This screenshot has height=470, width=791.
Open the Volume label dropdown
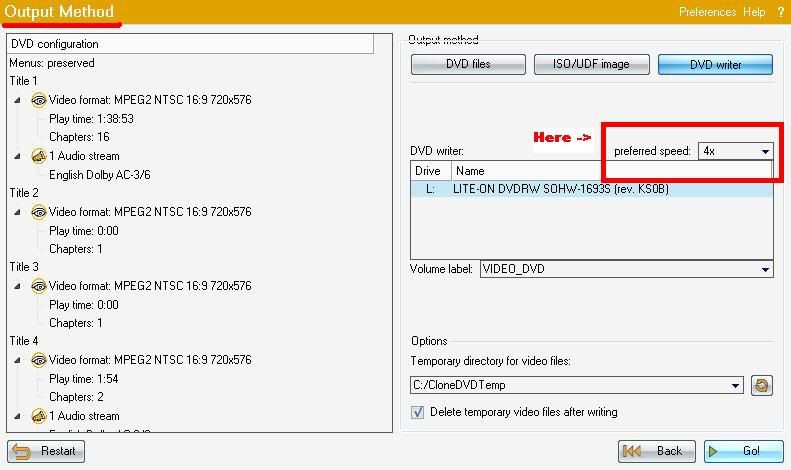(x=765, y=269)
